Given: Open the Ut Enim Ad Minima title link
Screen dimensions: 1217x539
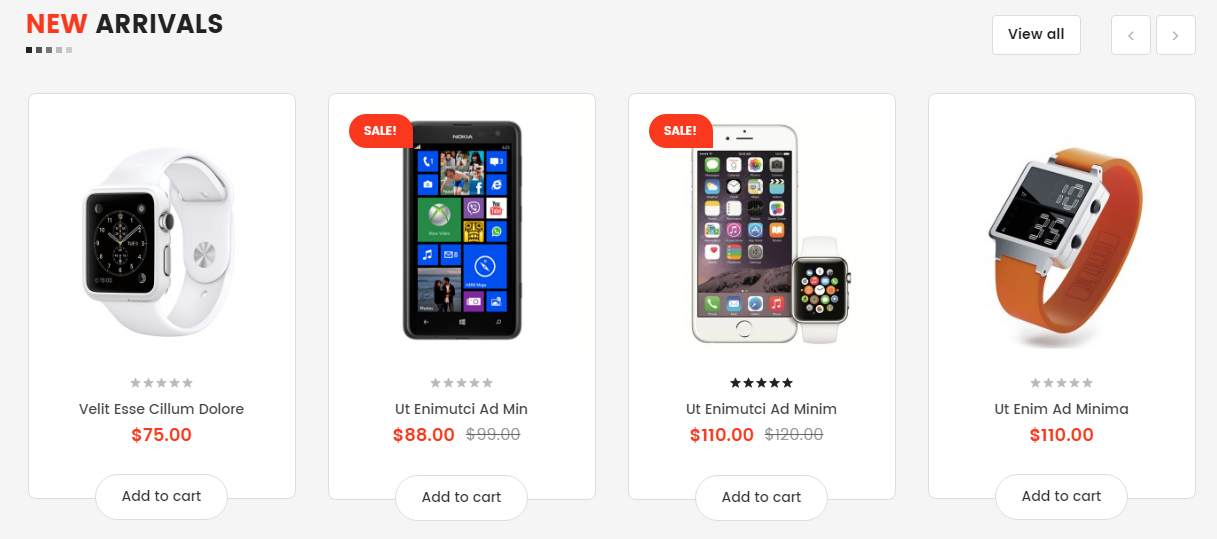Looking at the screenshot, I should [1062, 409].
